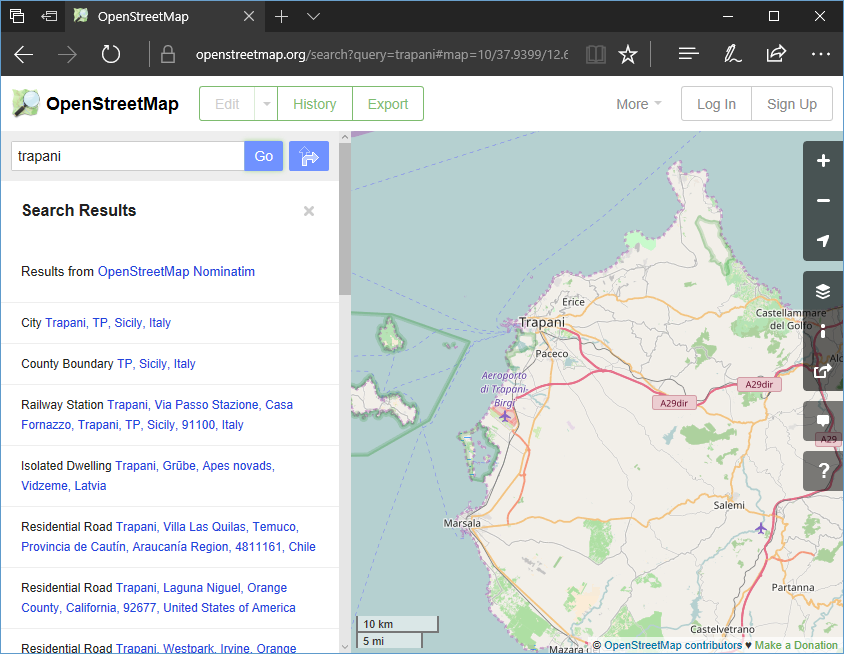Open OpenStreetMap Nominatim link
Image resolution: width=844 pixels, height=654 pixels.
[x=176, y=271]
